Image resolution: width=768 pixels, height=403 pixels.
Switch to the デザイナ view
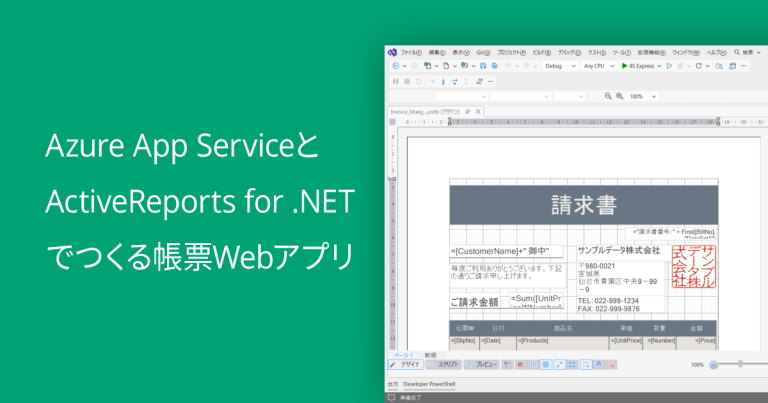click(406, 365)
